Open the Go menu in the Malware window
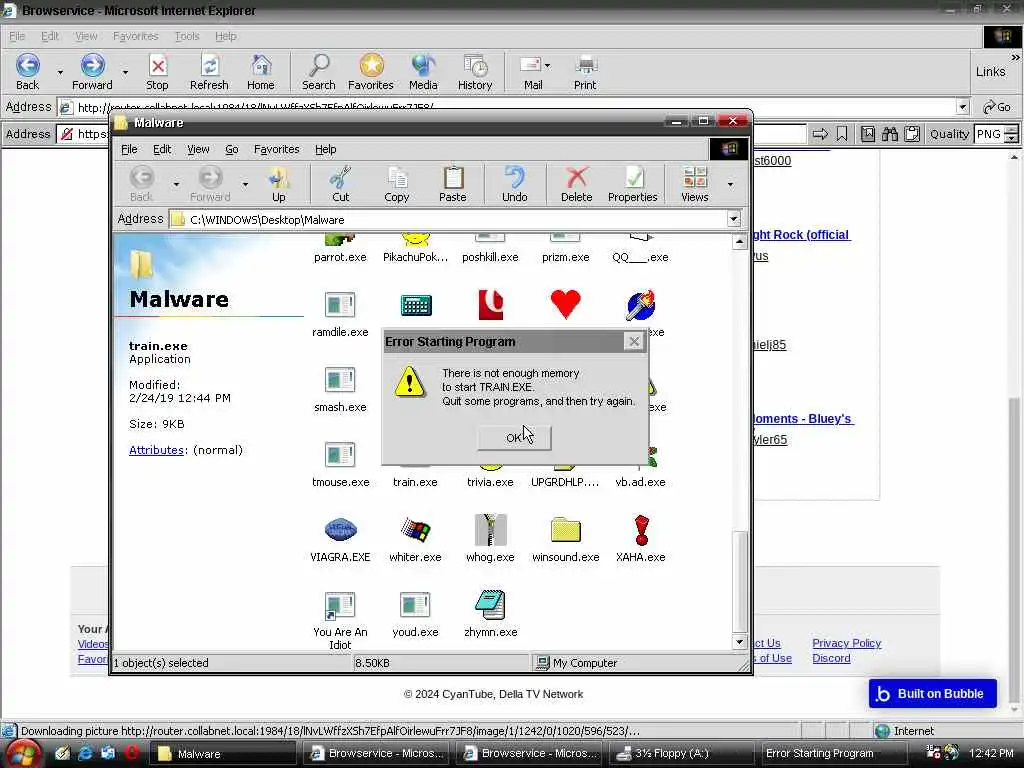Screen dimensions: 1024x768 (232, 150)
